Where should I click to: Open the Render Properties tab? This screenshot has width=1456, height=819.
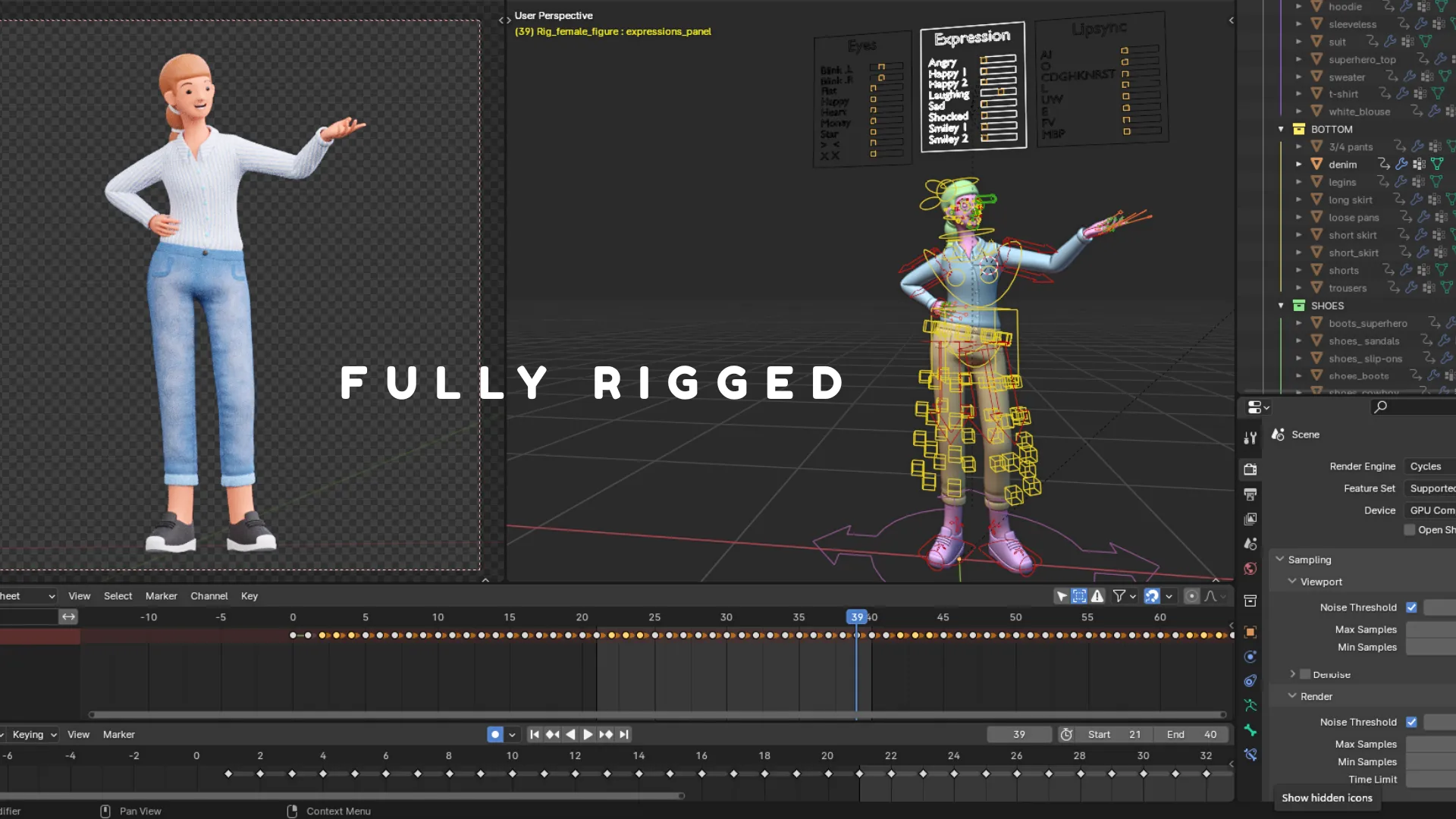click(1250, 470)
